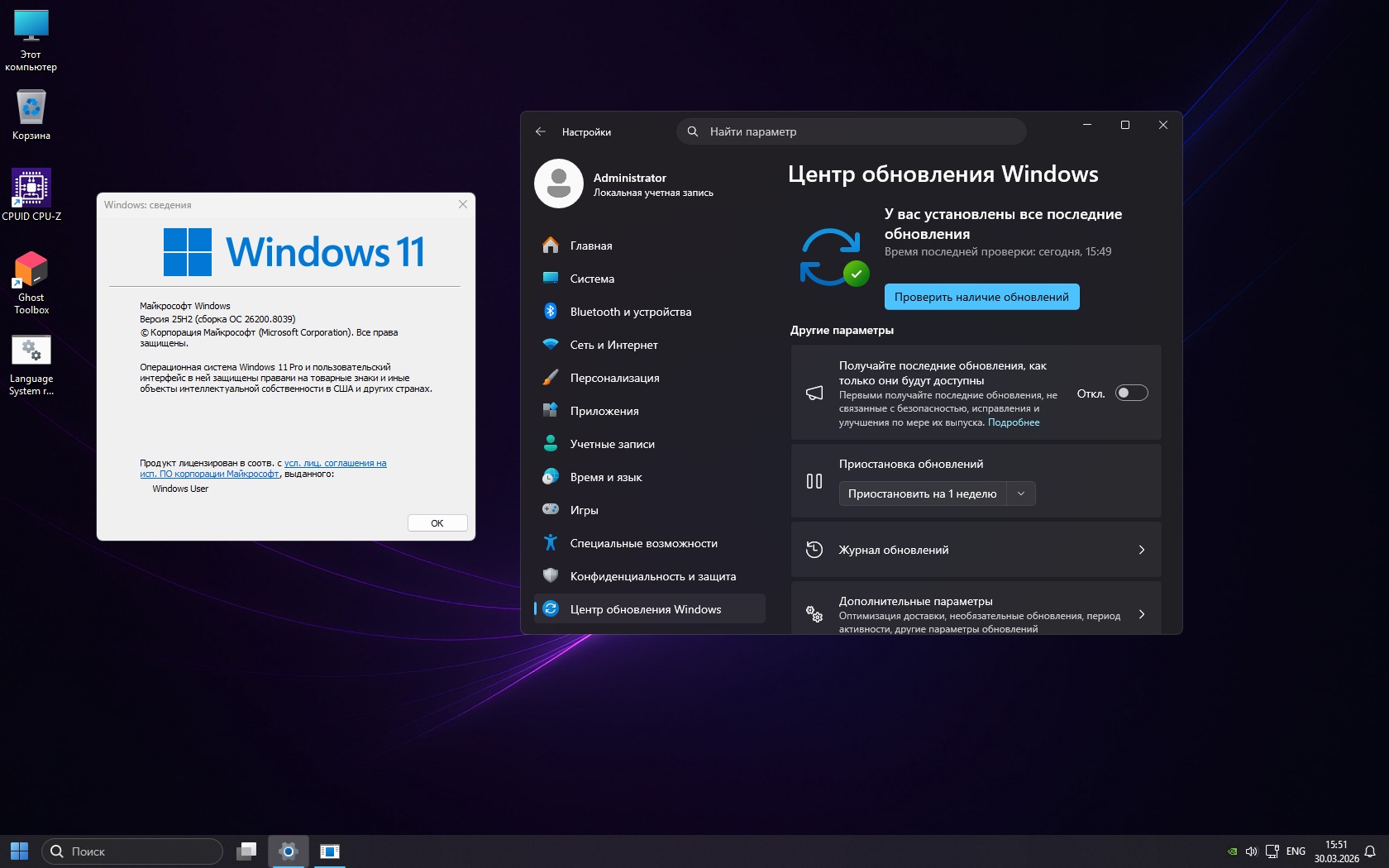Viewport: 1389px width, 868px height.
Task: Go to Персонализация section
Action: pos(615,378)
